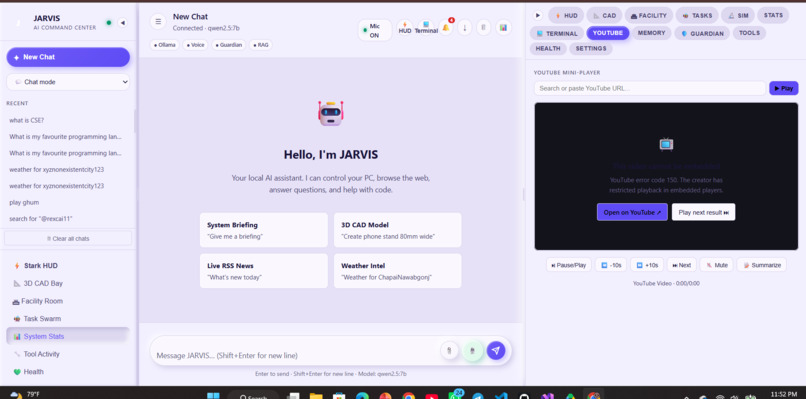The height and width of the screenshot is (399, 806).
Task: Click the microphone icon in message box
Action: tap(472, 351)
